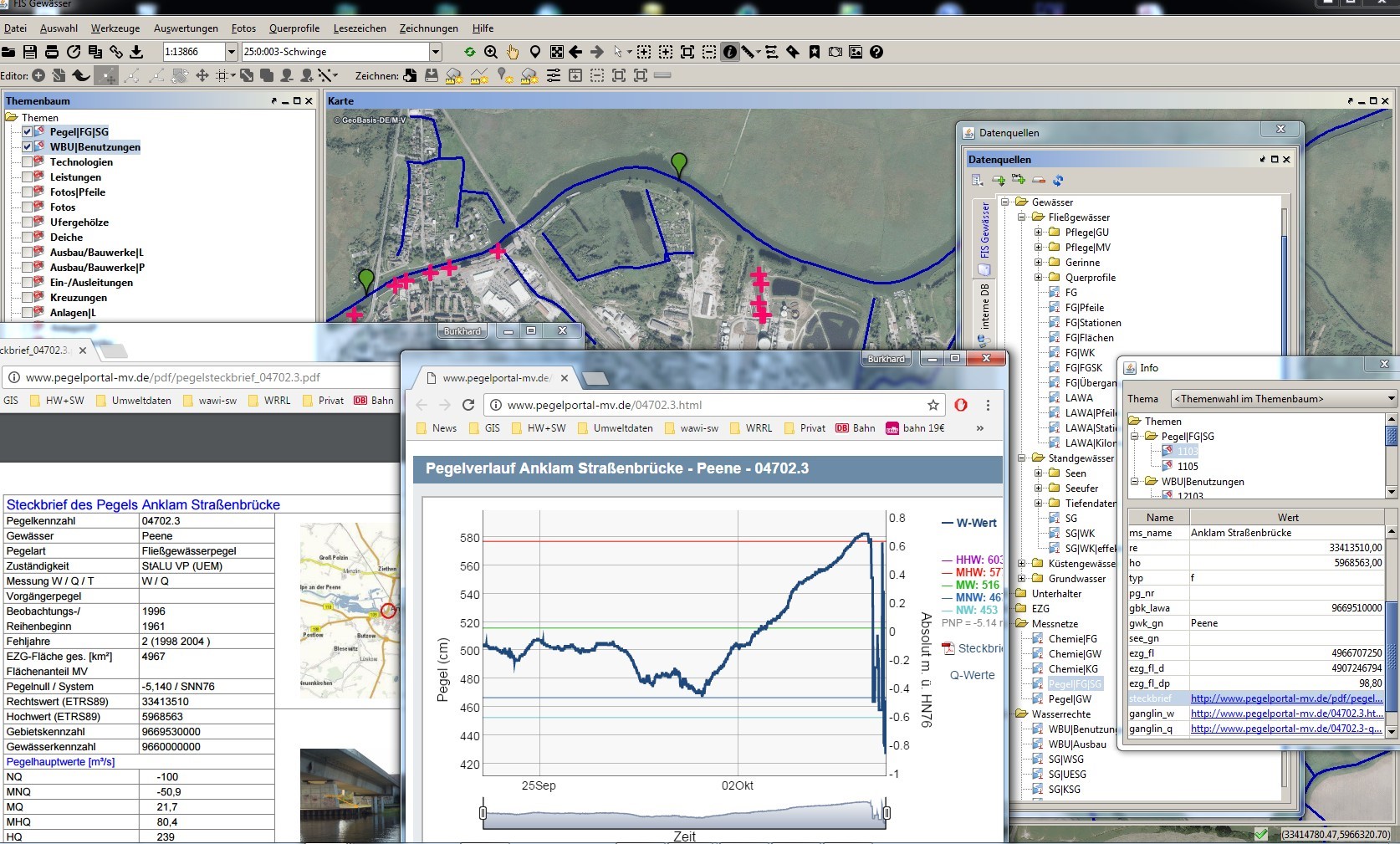This screenshot has width=1400, height=844.
Task: Expand the Grundwasser folder node
Action: pyautogui.click(x=1021, y=579)
